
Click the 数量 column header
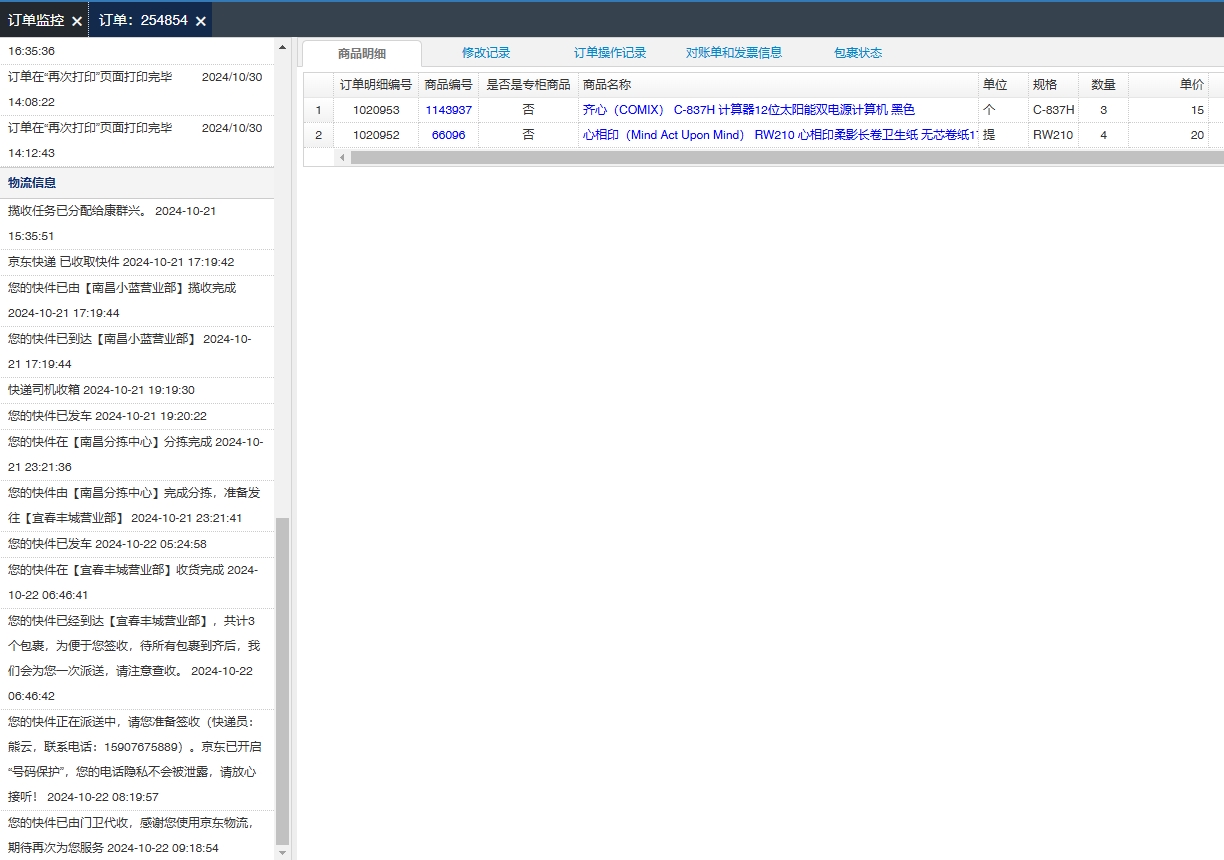1103,85
